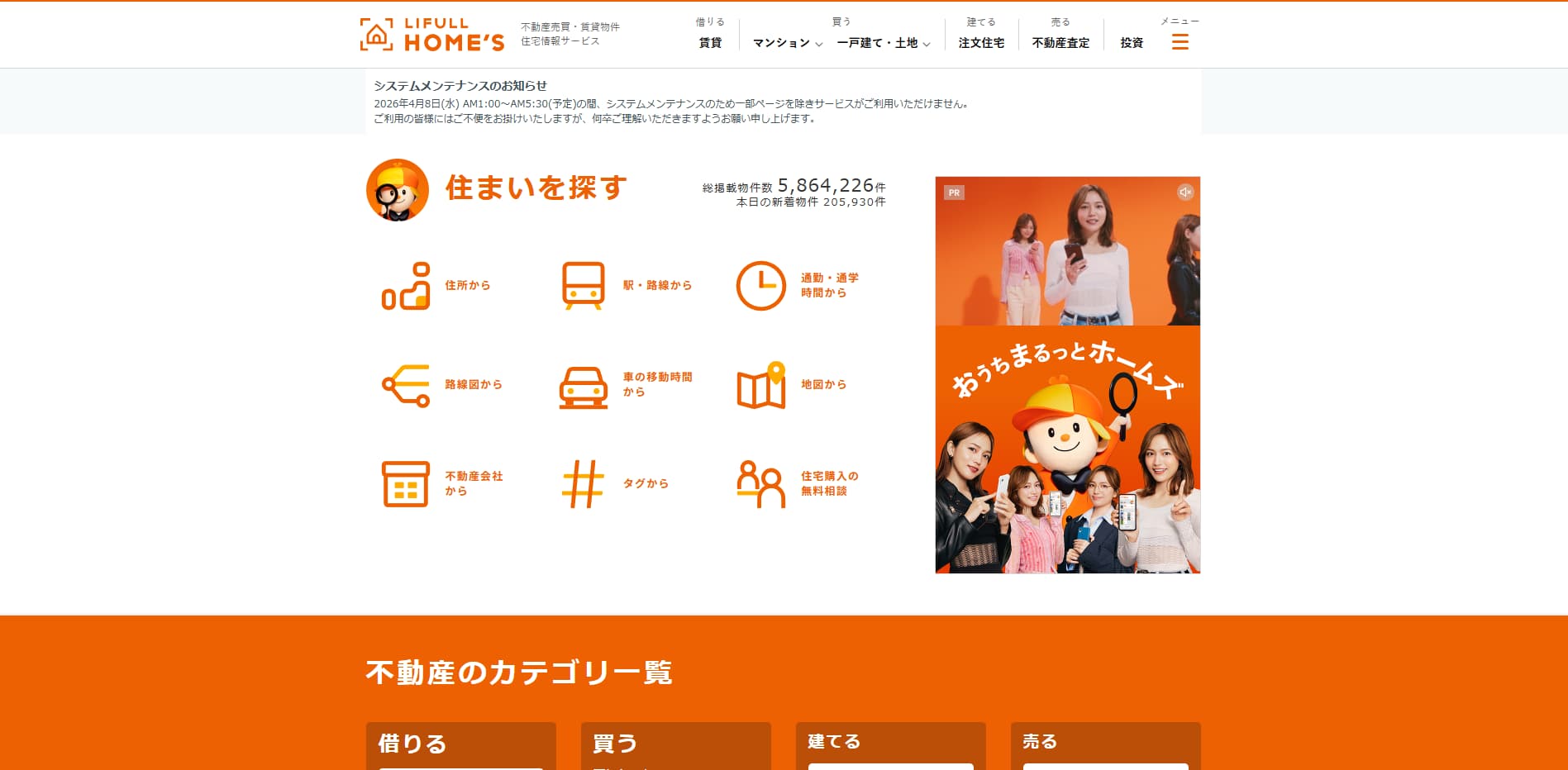Select the 住所から address search icon
This screenshot has height=770, width=1568.
(407, 284)
